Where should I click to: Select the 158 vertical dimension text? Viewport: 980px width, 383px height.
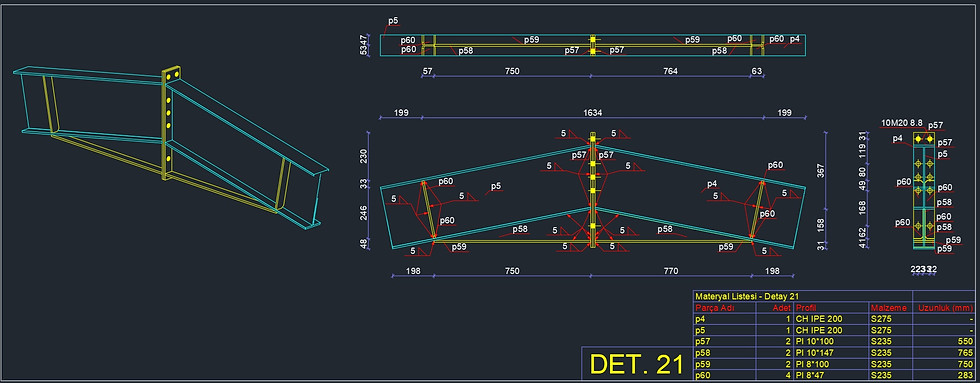[x=821, y=224]
